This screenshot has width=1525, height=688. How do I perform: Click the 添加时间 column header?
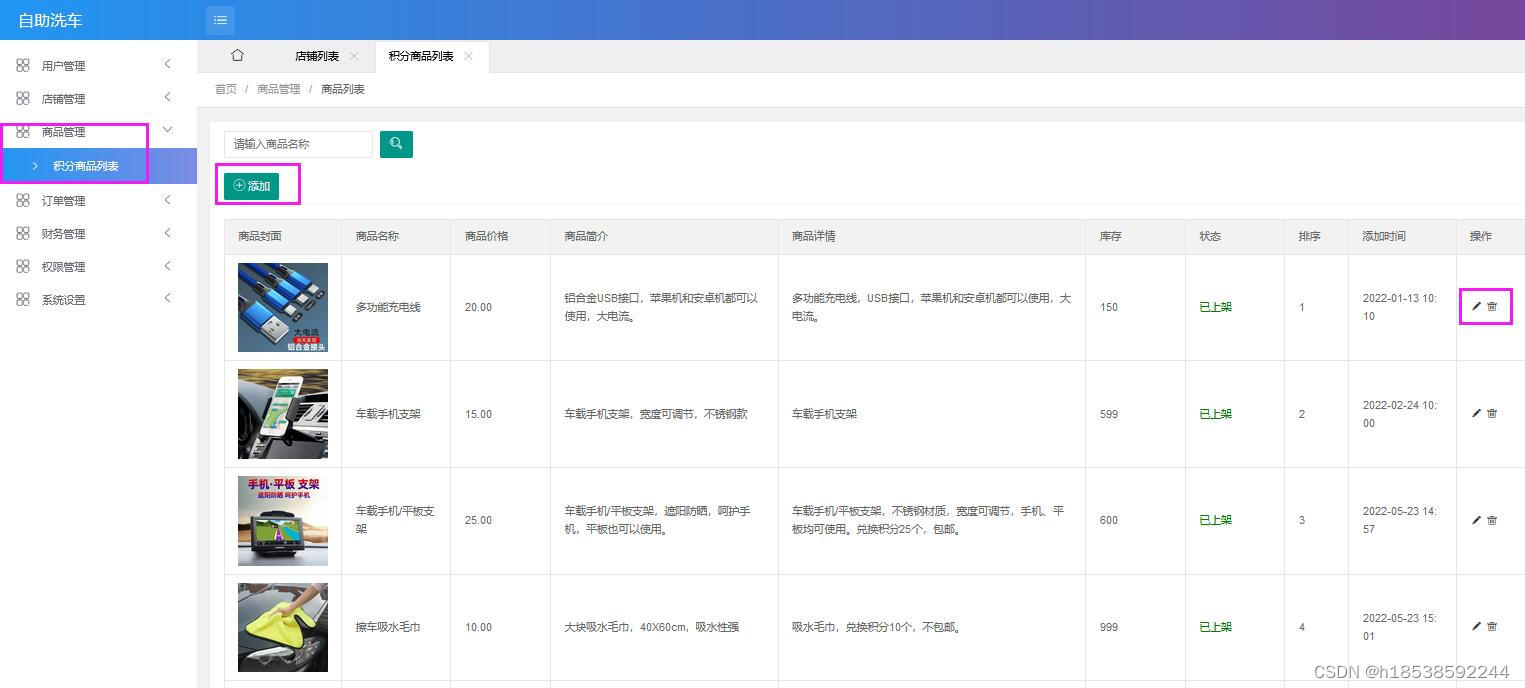[1384, 236]
